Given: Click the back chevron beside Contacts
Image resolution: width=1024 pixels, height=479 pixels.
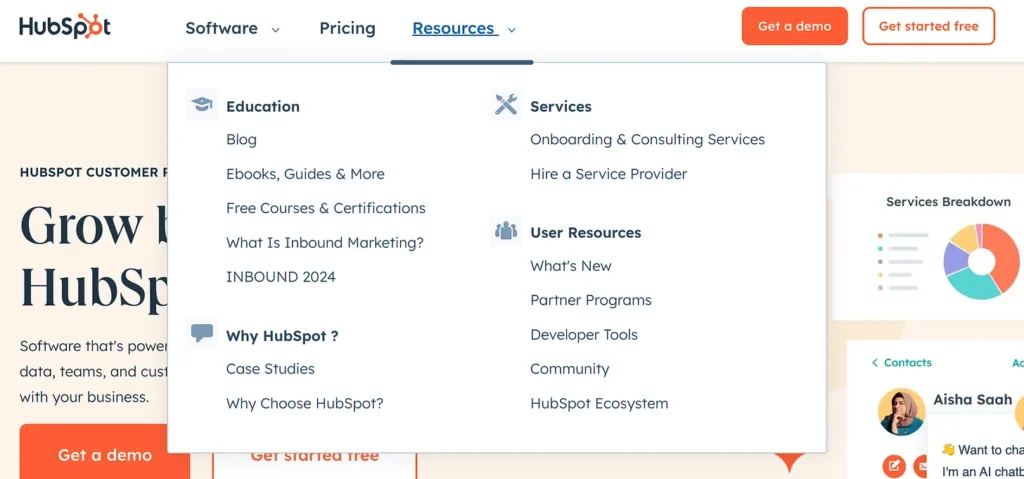Looking at the screenshot, I should tap(875, 363).
